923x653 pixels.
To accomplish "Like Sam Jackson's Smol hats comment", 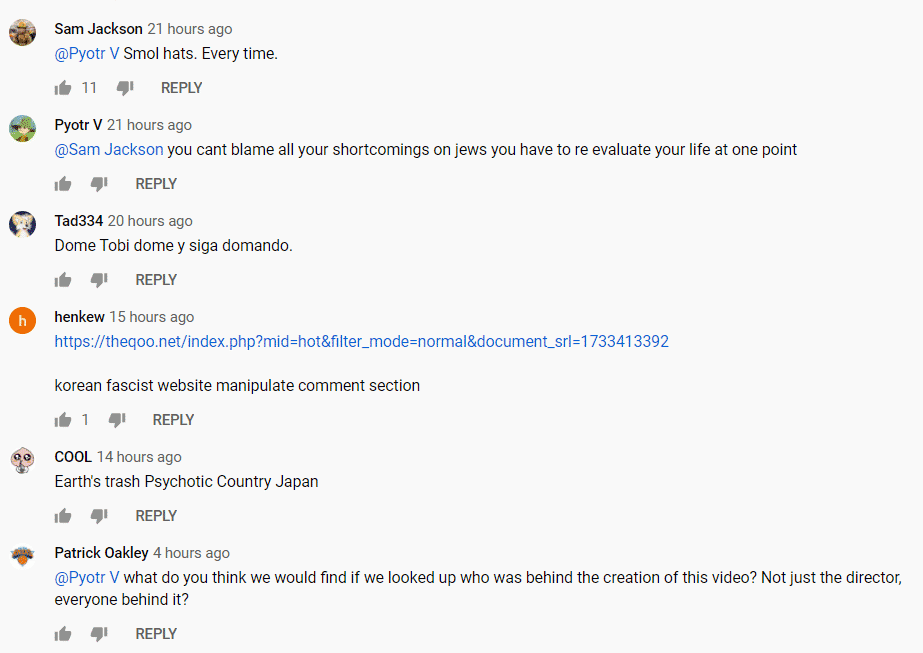I will click(x=63, y=88).
